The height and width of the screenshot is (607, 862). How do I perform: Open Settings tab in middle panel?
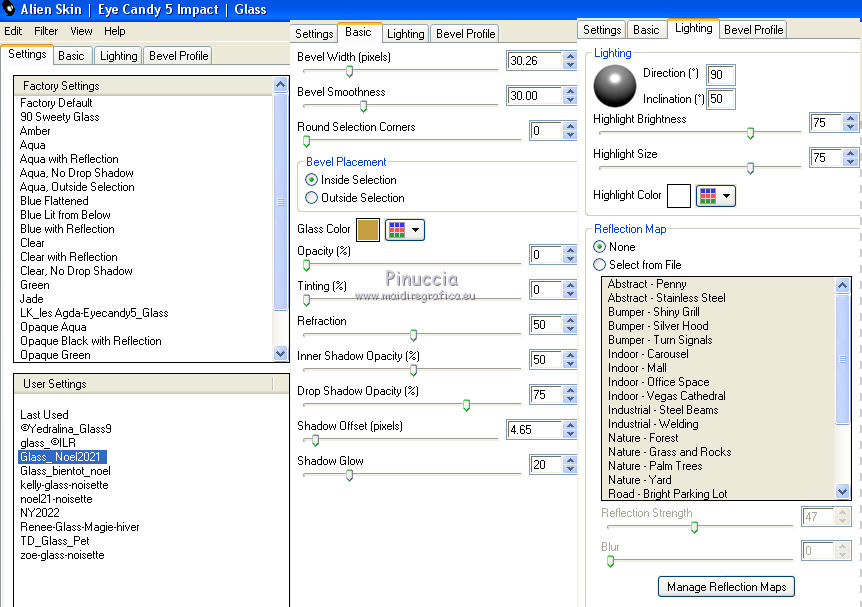click(314, 34)
